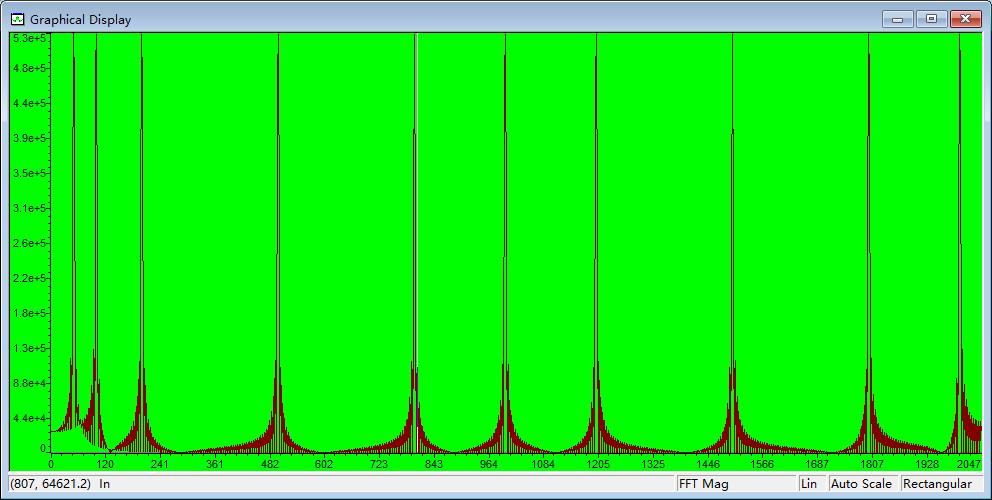Click the Lin scale status field

[x=809, y=484]
